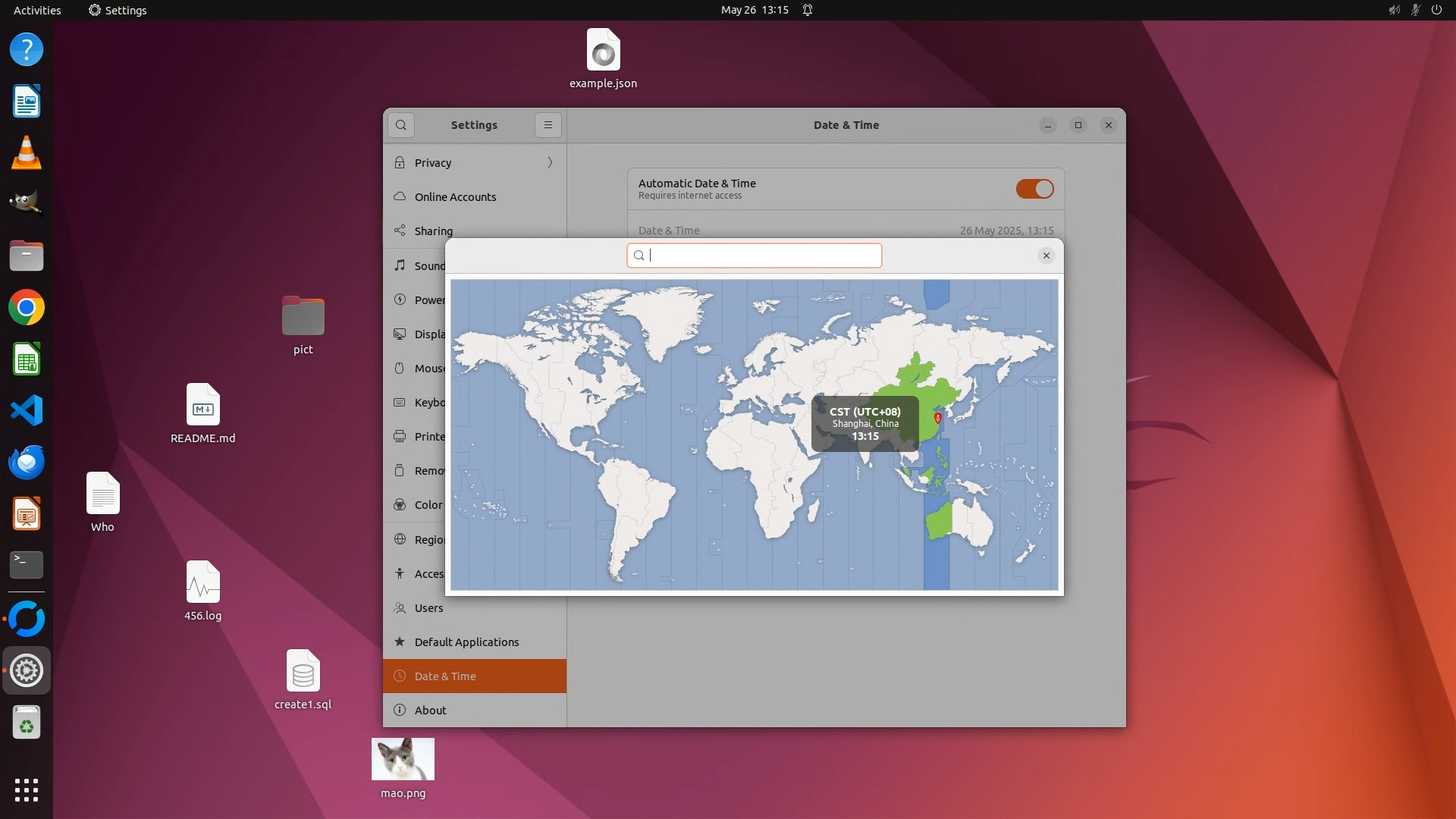Expand the Privacy submenu chevron

pos(550,162)
